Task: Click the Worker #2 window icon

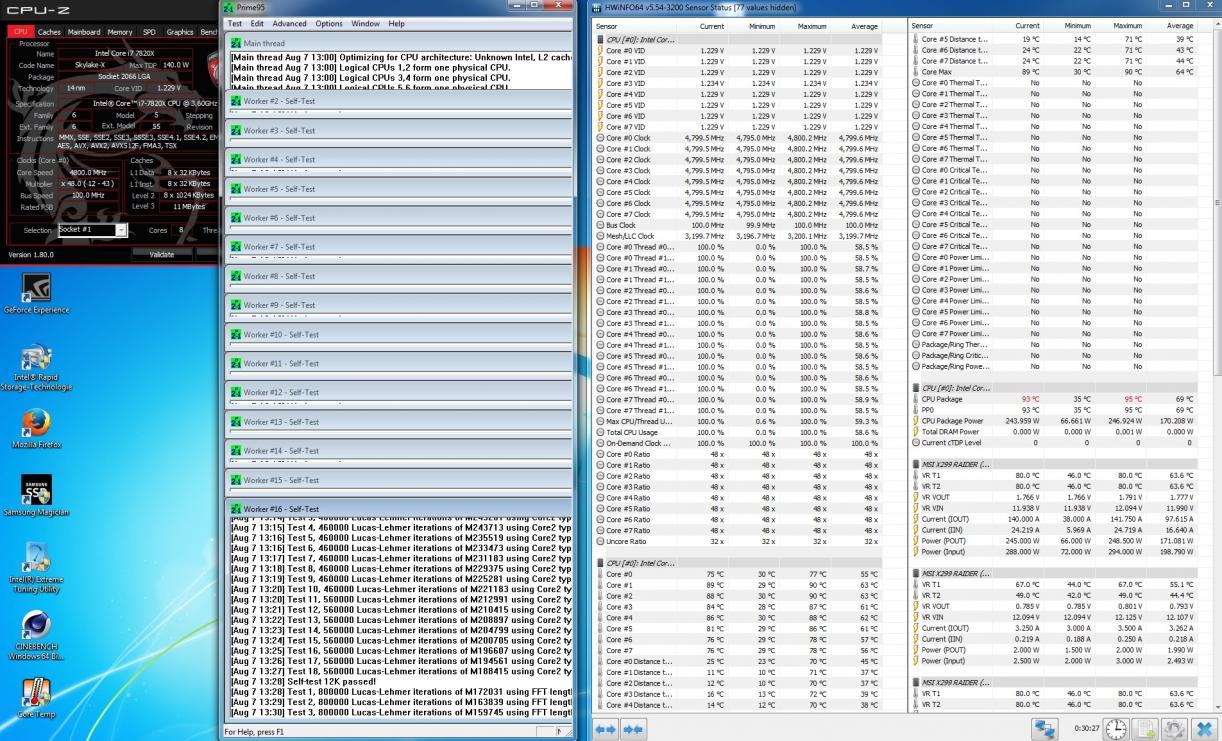Action: (236, 101)
